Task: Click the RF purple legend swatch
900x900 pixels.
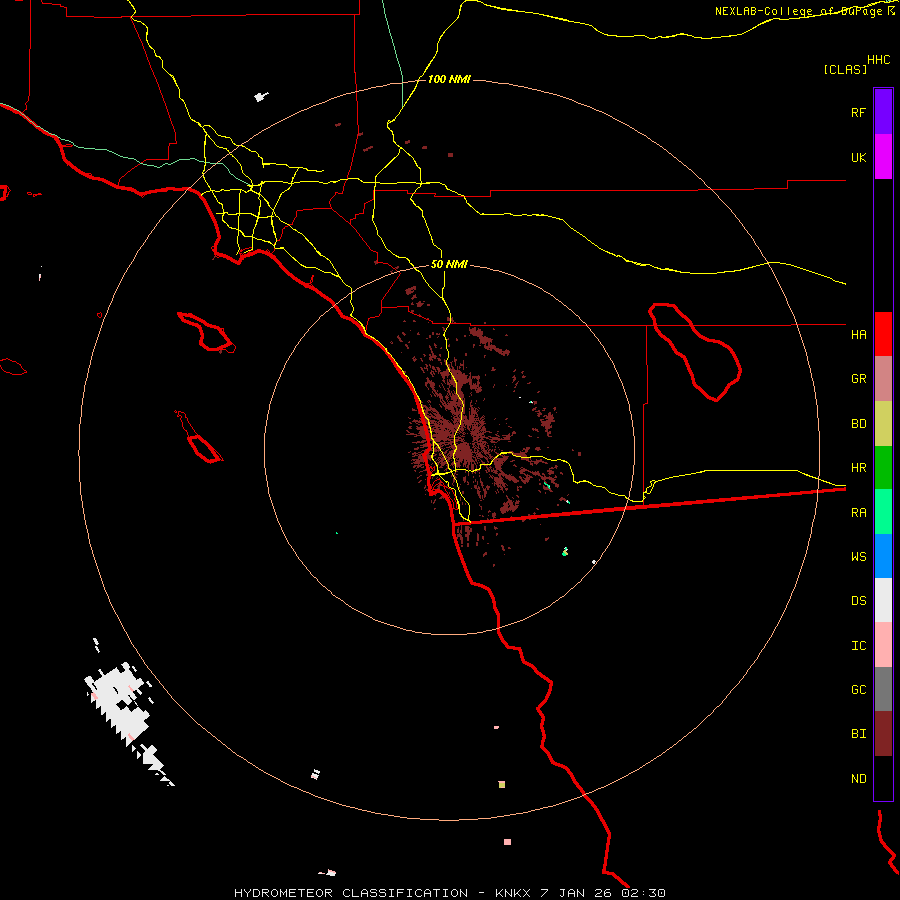Action: [x=883, y=112]
